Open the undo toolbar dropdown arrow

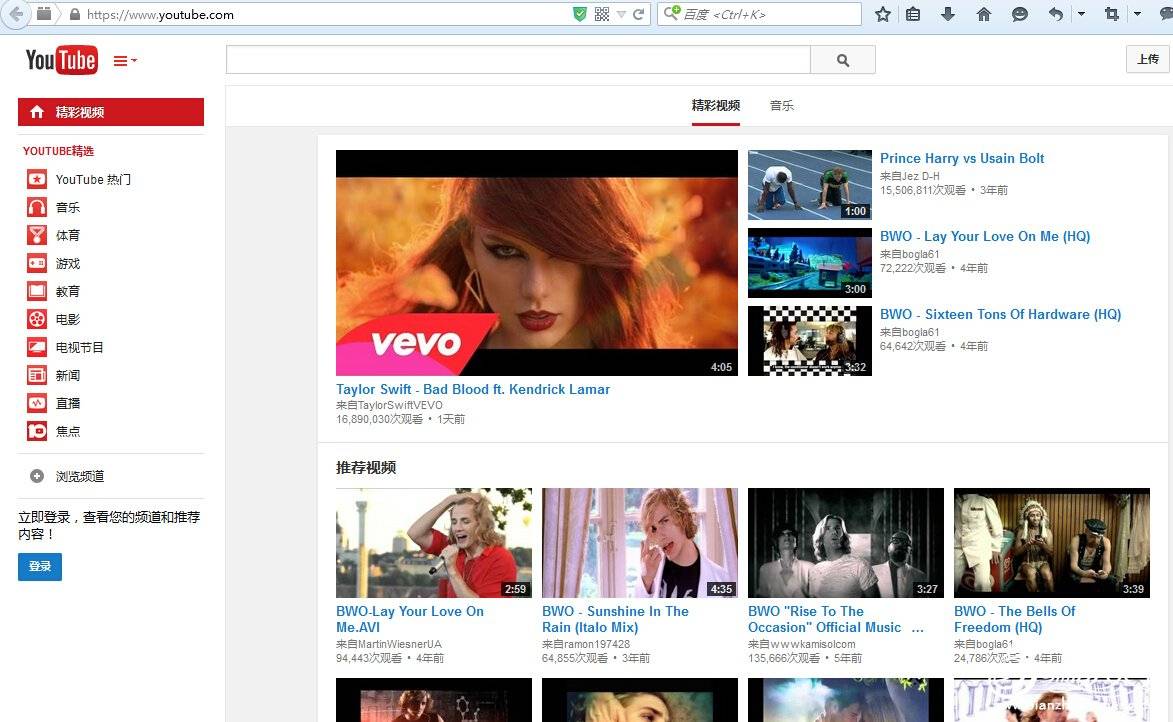click(1081, 14)
